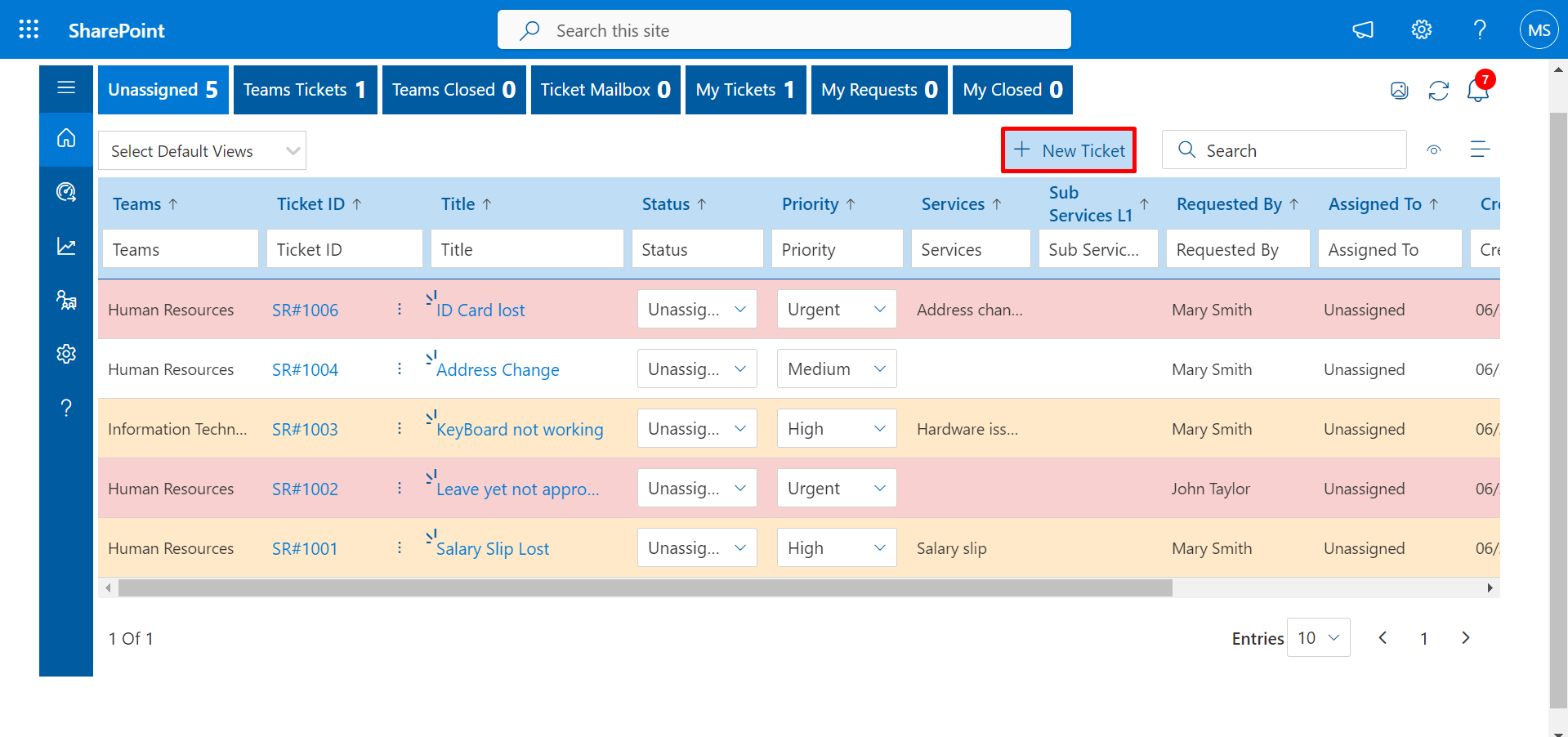
Task: Click the Search this site box
Action: tap(784, 30)
